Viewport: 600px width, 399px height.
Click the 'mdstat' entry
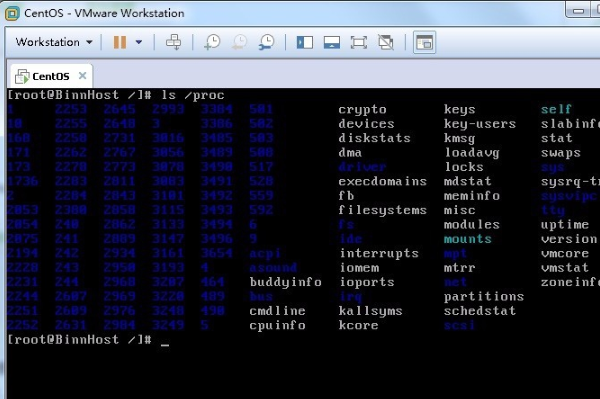(x=468, y=181)
